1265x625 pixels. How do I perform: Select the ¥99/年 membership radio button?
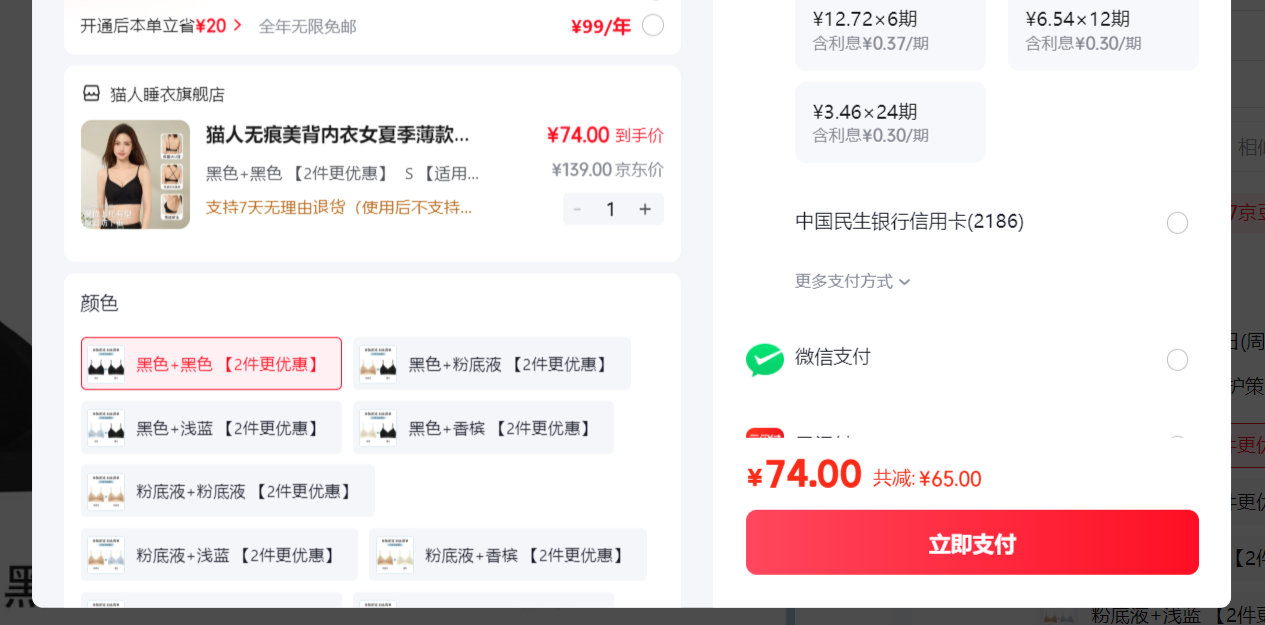pyautogui.click(x=653, y=25)
